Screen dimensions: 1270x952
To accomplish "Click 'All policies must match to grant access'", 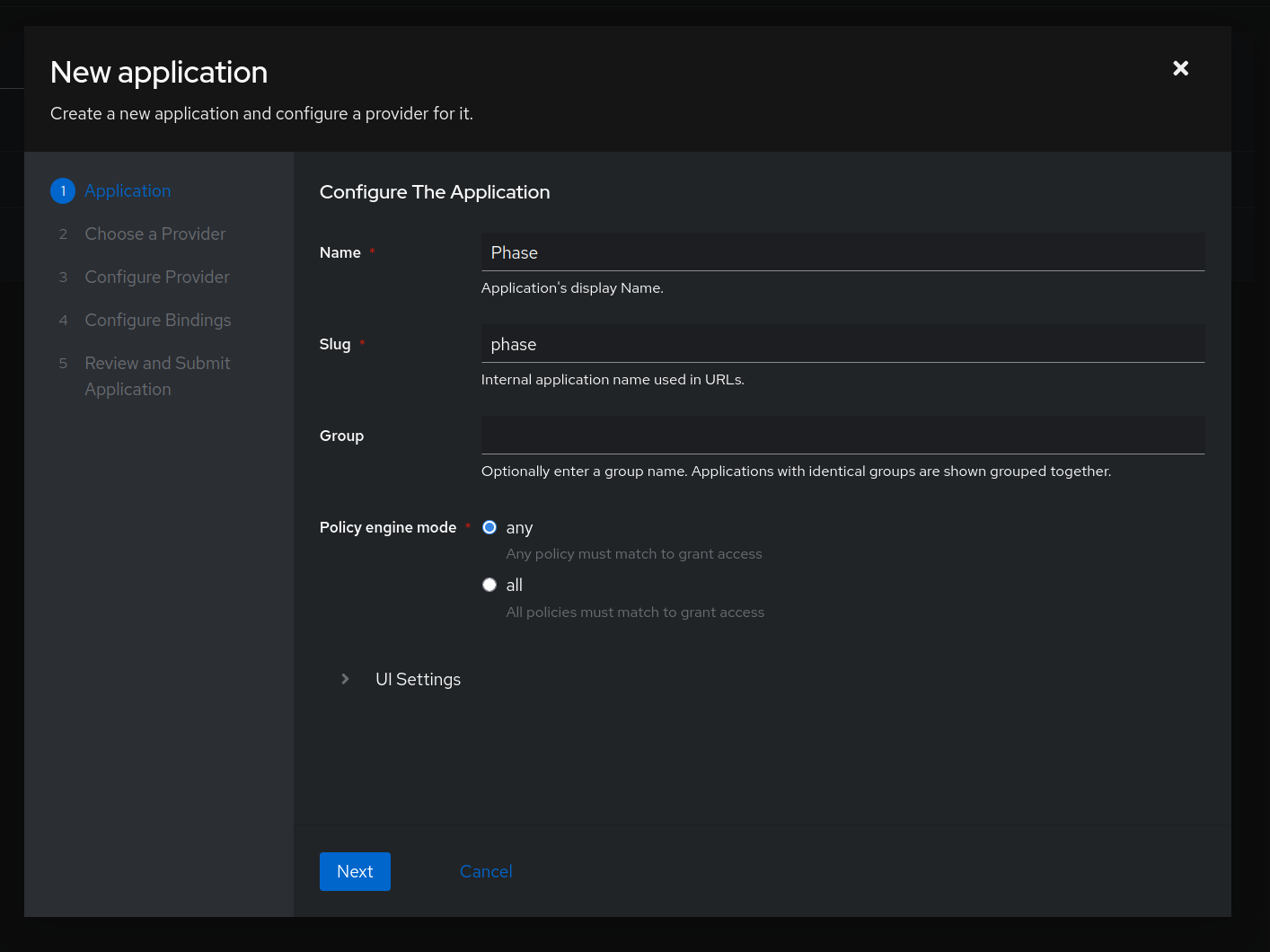I will click(635, 613).
